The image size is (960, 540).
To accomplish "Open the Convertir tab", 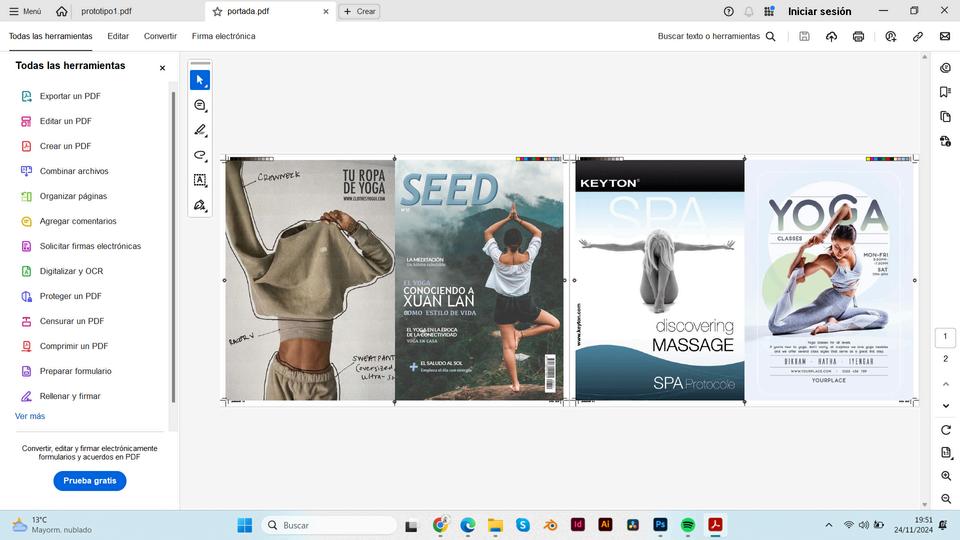I will coord(160,36).
